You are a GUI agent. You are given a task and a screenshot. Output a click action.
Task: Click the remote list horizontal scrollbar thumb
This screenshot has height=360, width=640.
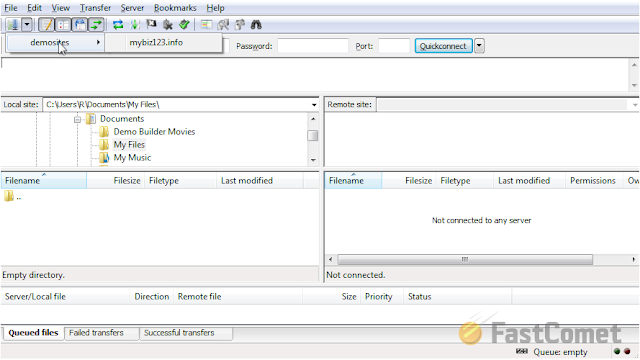pos(465,260)
